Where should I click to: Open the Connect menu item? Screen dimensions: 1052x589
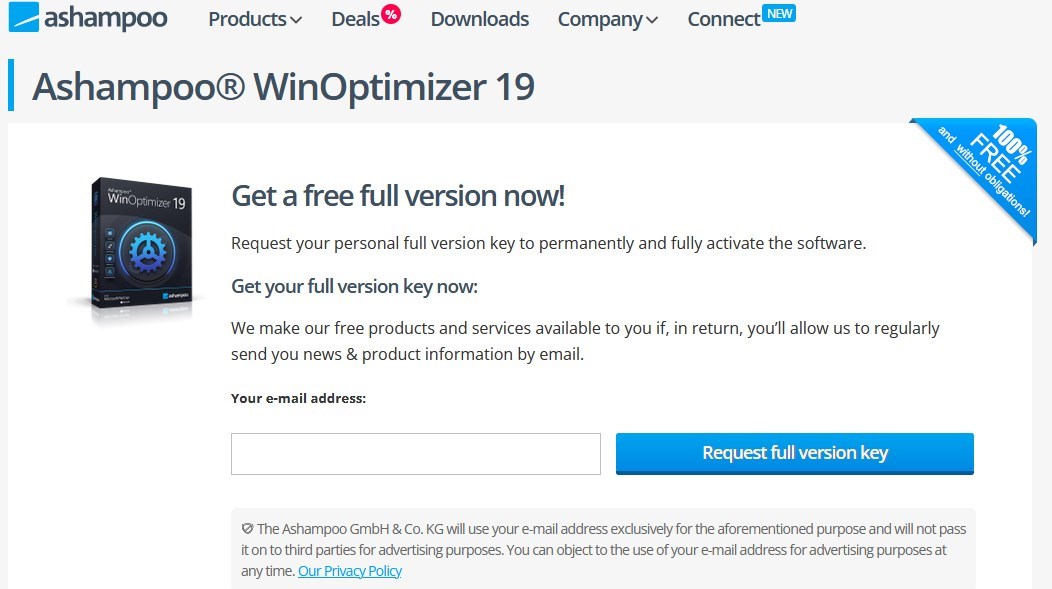pyautogui.click(x=723, y=19)
